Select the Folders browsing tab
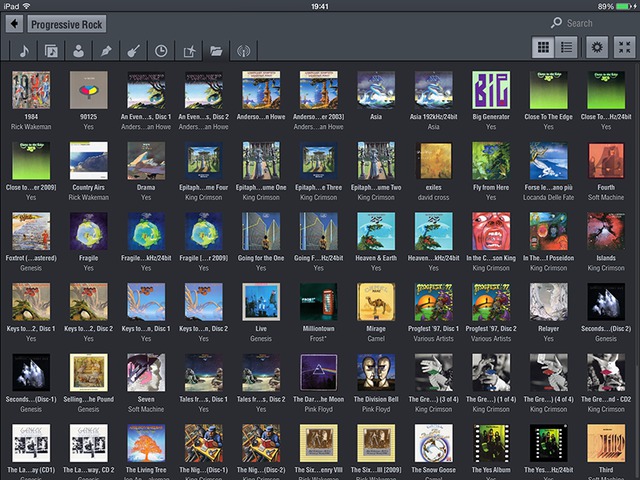 click(x=214, y=50)
